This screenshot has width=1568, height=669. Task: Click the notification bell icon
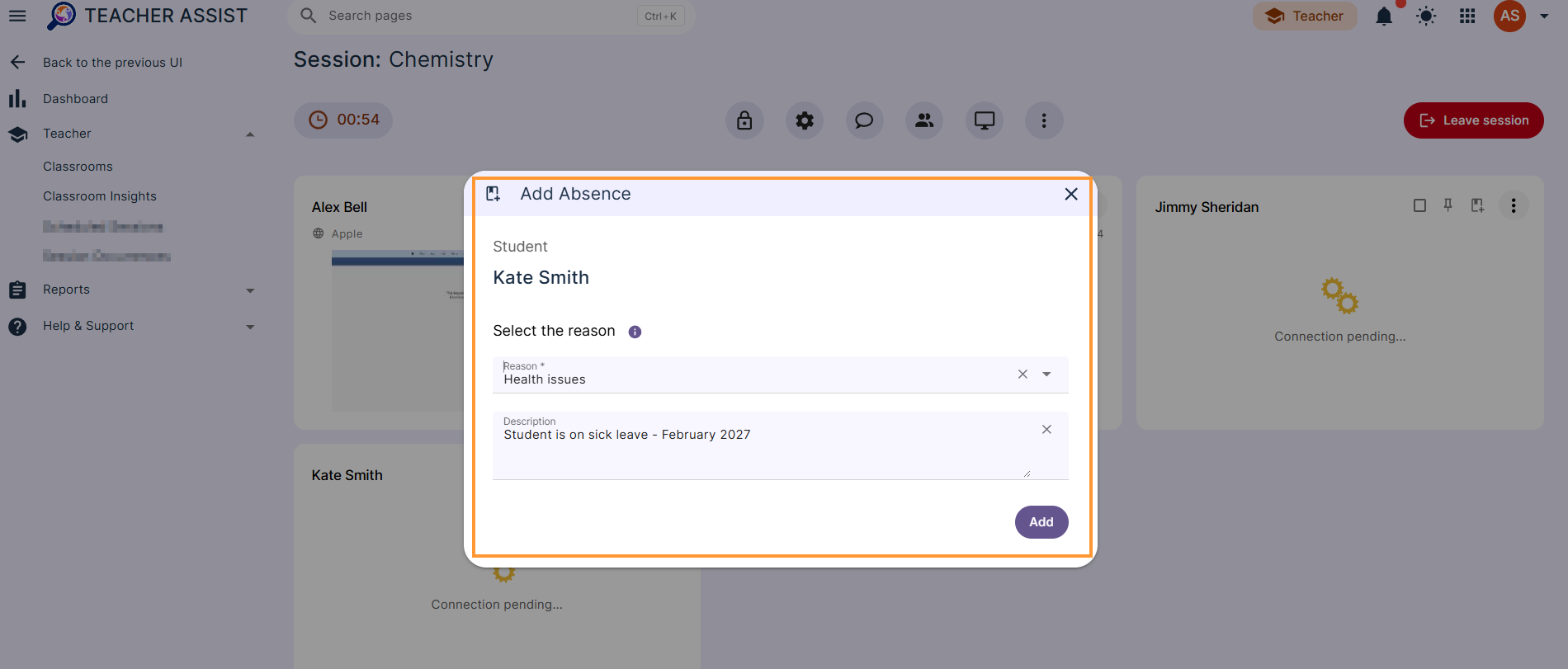point(1384,16)
